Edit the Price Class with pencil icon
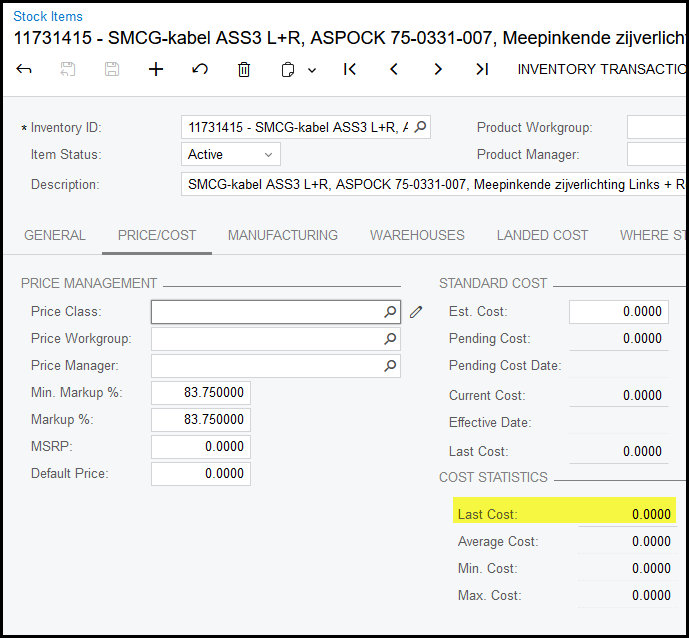Image resolution: width=689 pixels, height=638 pixels. 416,312
